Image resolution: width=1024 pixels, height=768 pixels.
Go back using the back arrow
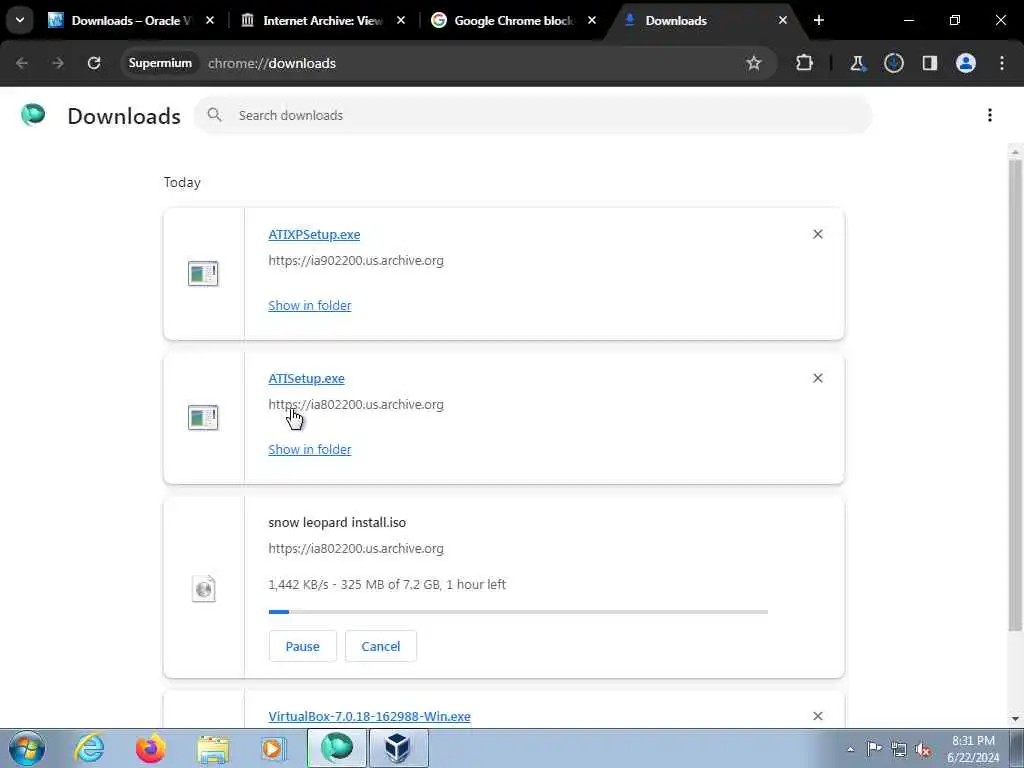pyautogui.click(x=22, y=63)
